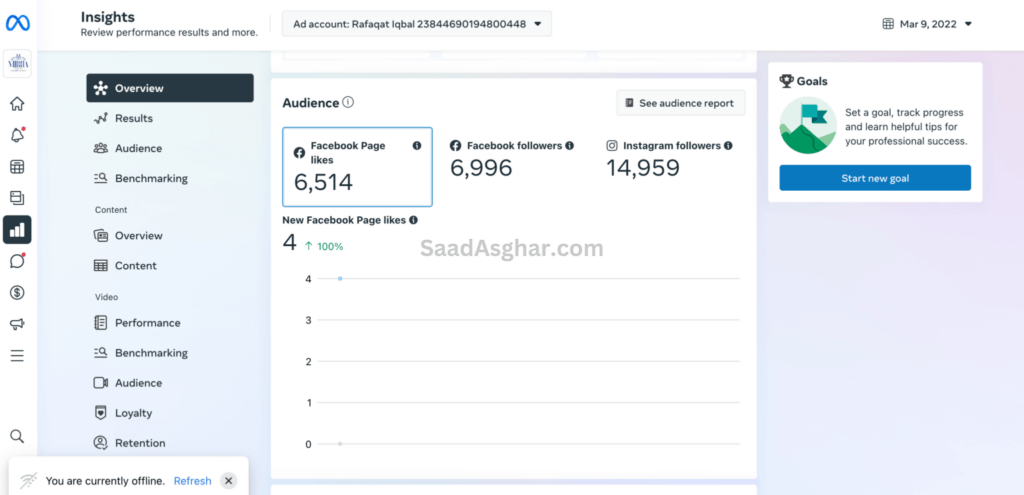Click the blue data point at value 4 on the chart
Image resolution: width=1024 pixels, height=495 pixels.
click(x=340, y=279)
